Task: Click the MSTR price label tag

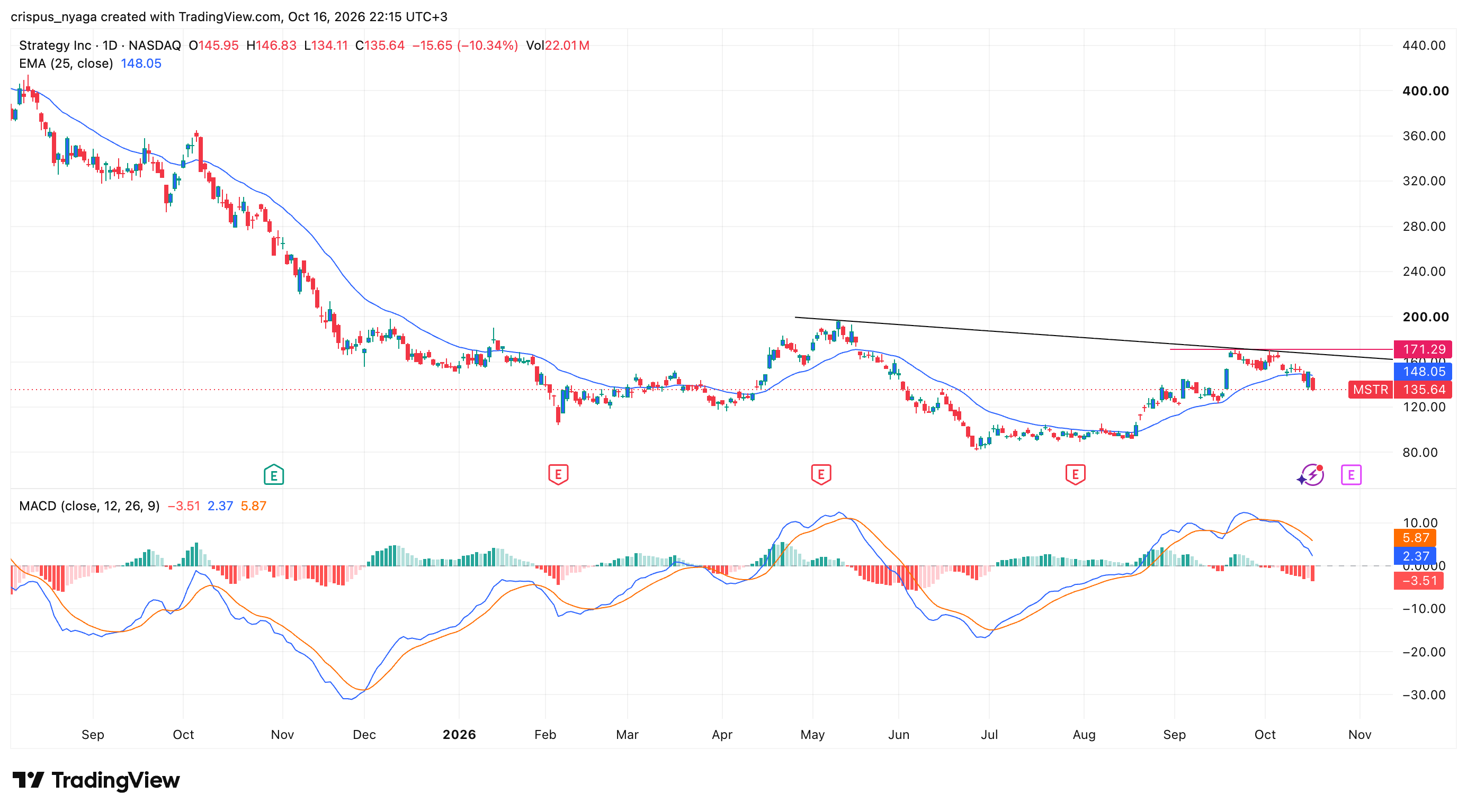Action: point(1370,389)
